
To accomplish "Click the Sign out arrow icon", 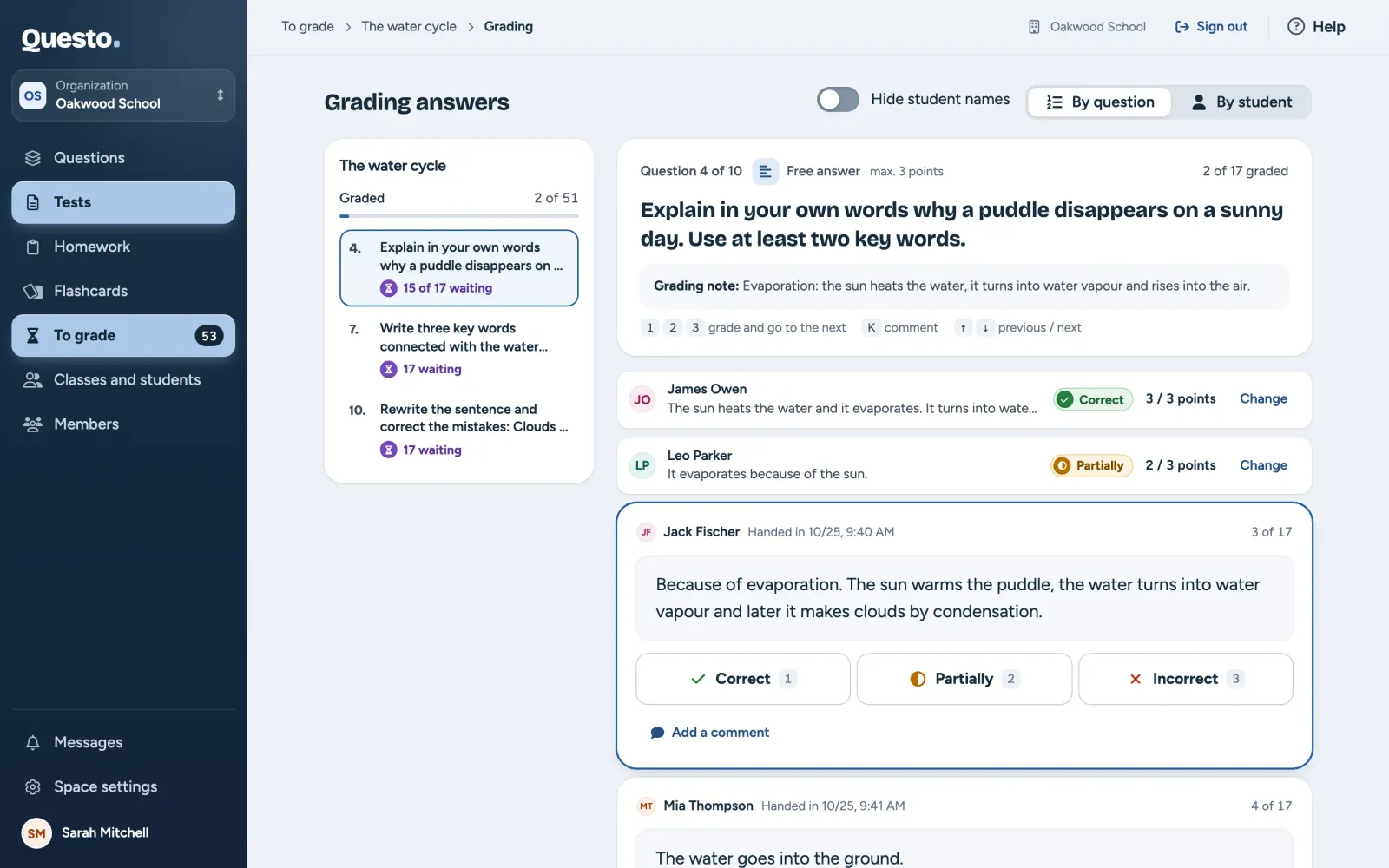I will (1182, 27).
